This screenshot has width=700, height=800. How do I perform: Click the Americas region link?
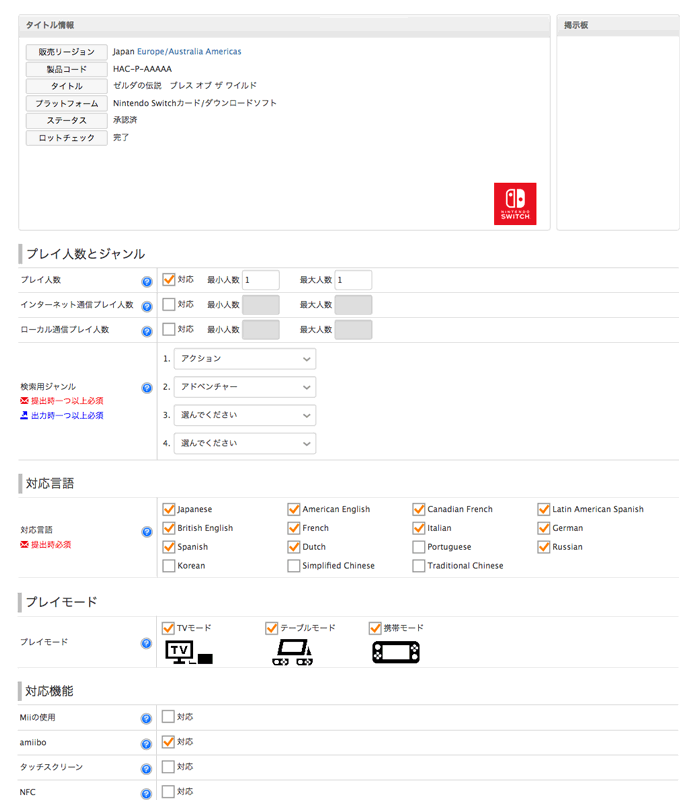pyautogui.click(x=223, y=51)
